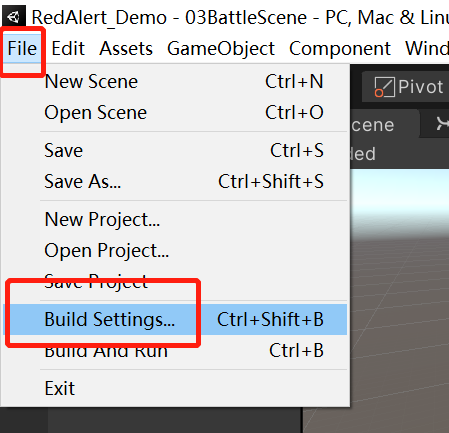Open the Component menu

tap(340, 49)
